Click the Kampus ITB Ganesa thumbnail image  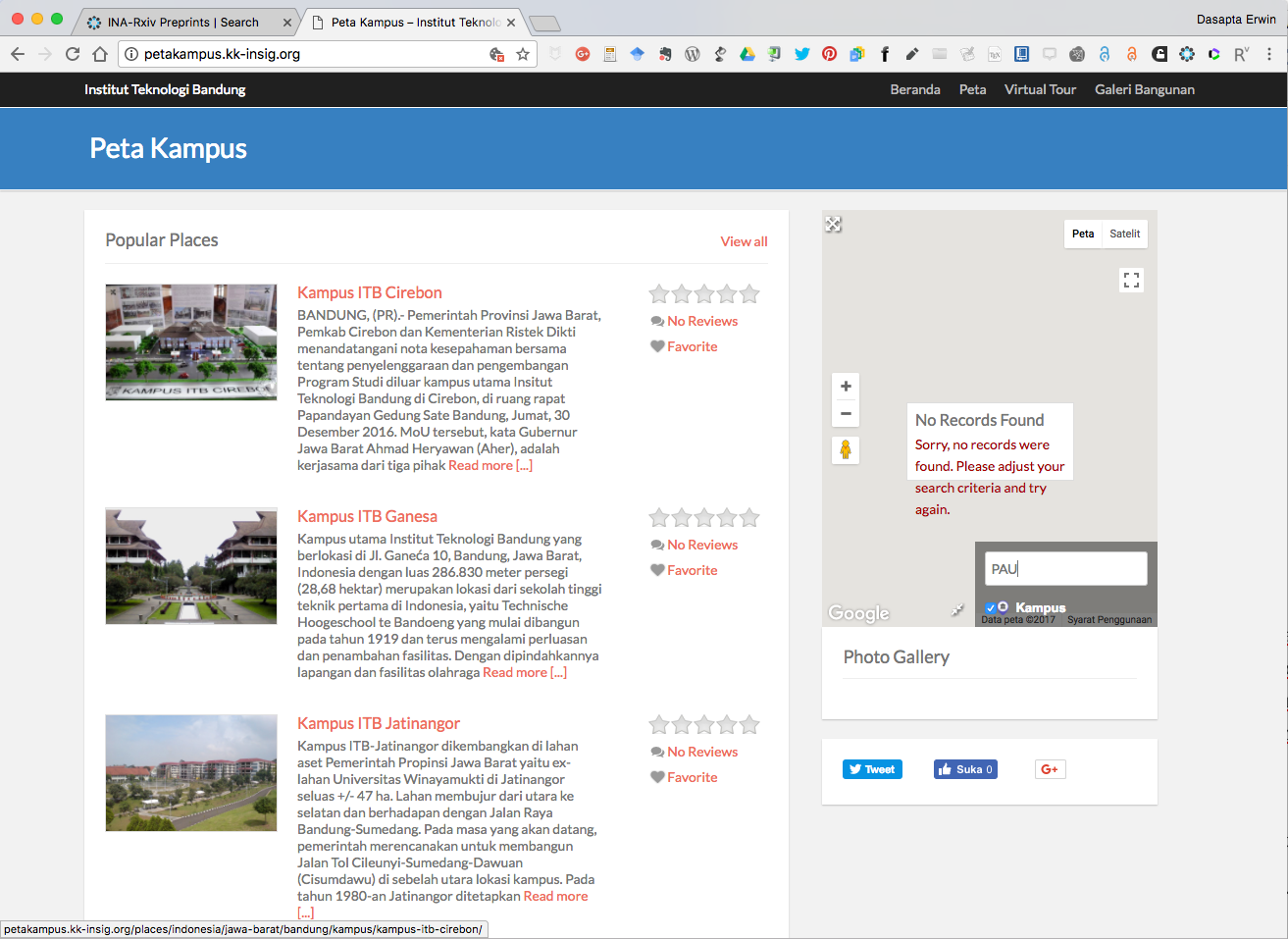pyautogui.click(x=191, y=566)
